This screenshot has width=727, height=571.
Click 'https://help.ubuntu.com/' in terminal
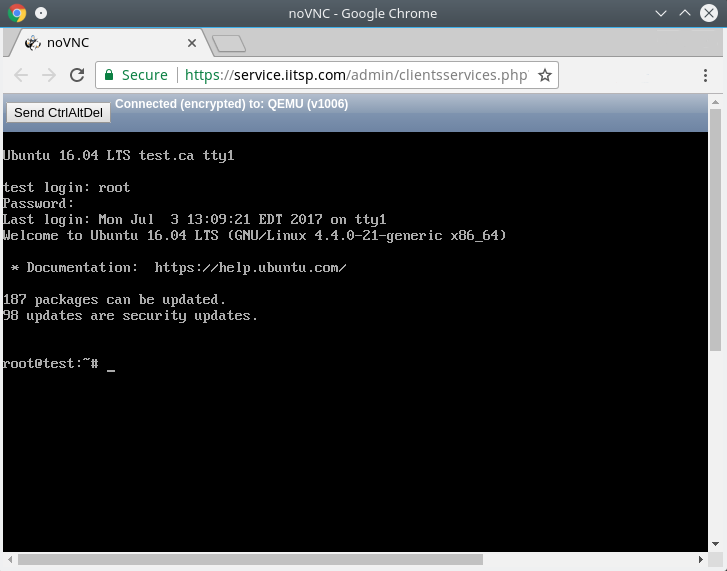250,267
